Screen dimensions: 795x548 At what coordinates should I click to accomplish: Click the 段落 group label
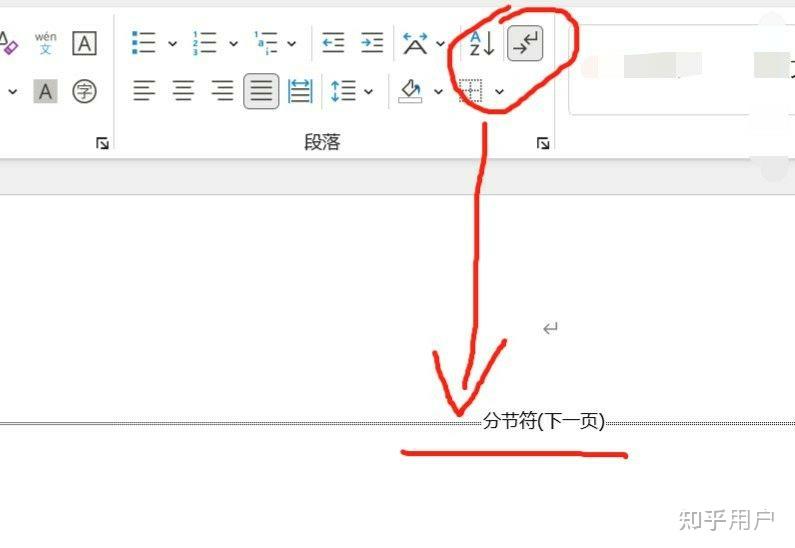(x=322, y=142)
